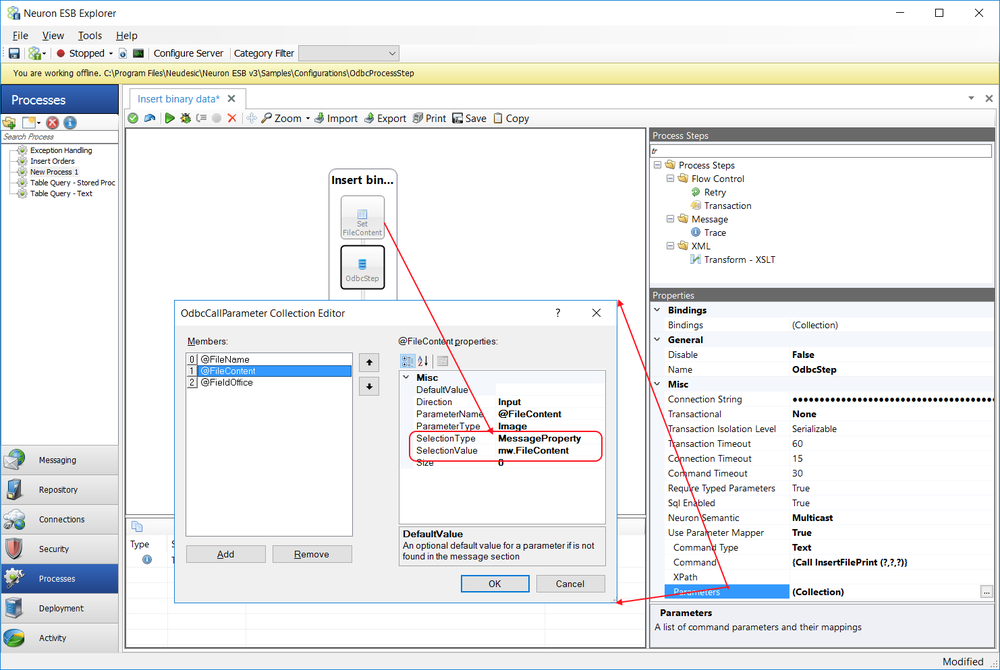This screenshot has height=670, width=1000.
Task: Open the Tools menu
Action: coord(90,36)
